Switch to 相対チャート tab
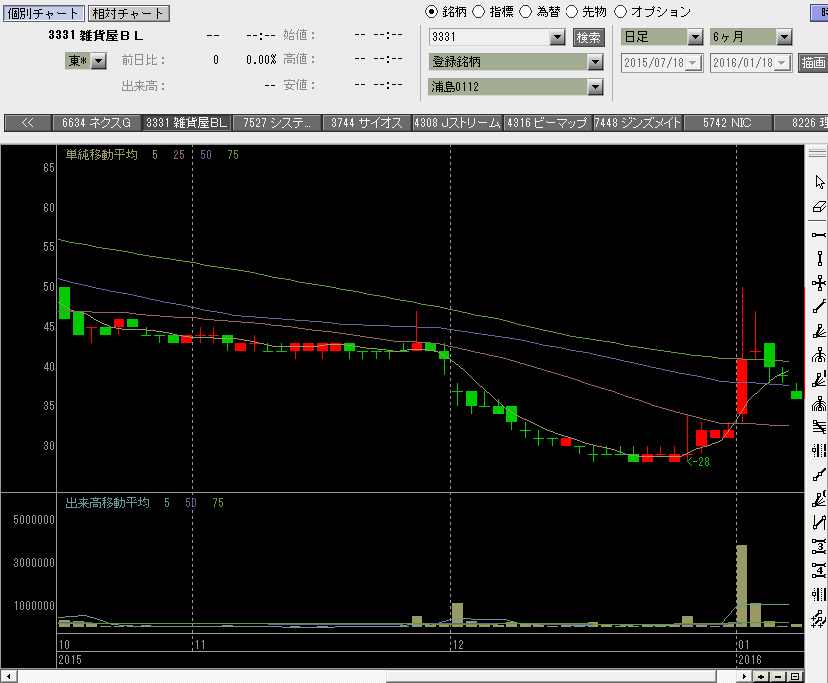The height and width of the screenshot is (683, 828). 128,13
